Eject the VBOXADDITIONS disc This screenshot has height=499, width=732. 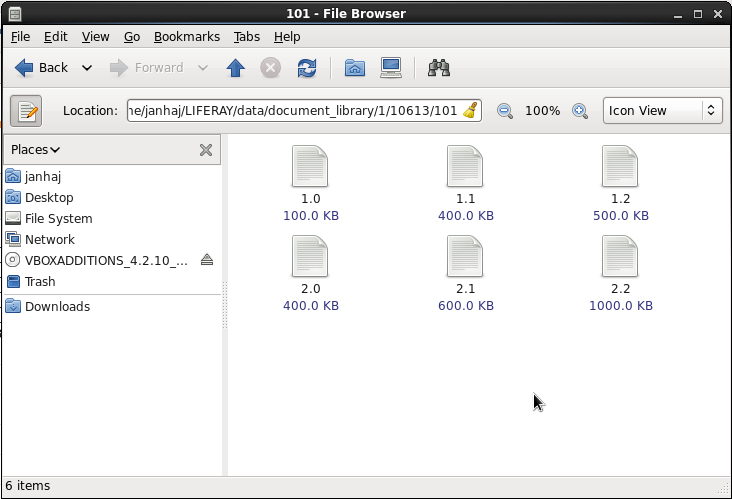[207, 260]
